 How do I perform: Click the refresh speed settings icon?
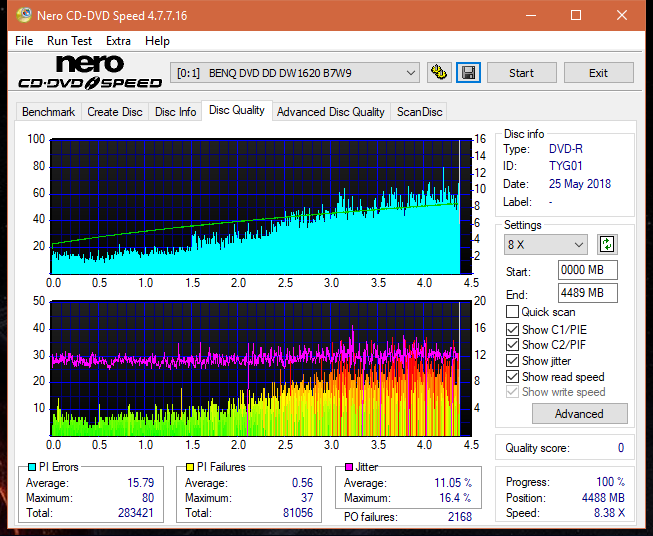tap(607, 244)
